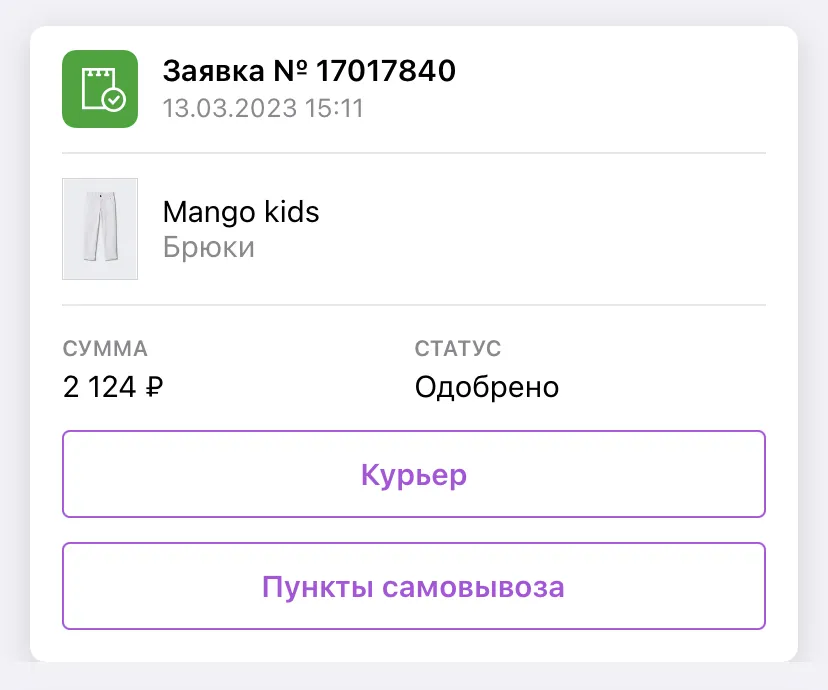
Task: Click the № symbol in the order title
Action: [290, 71]
